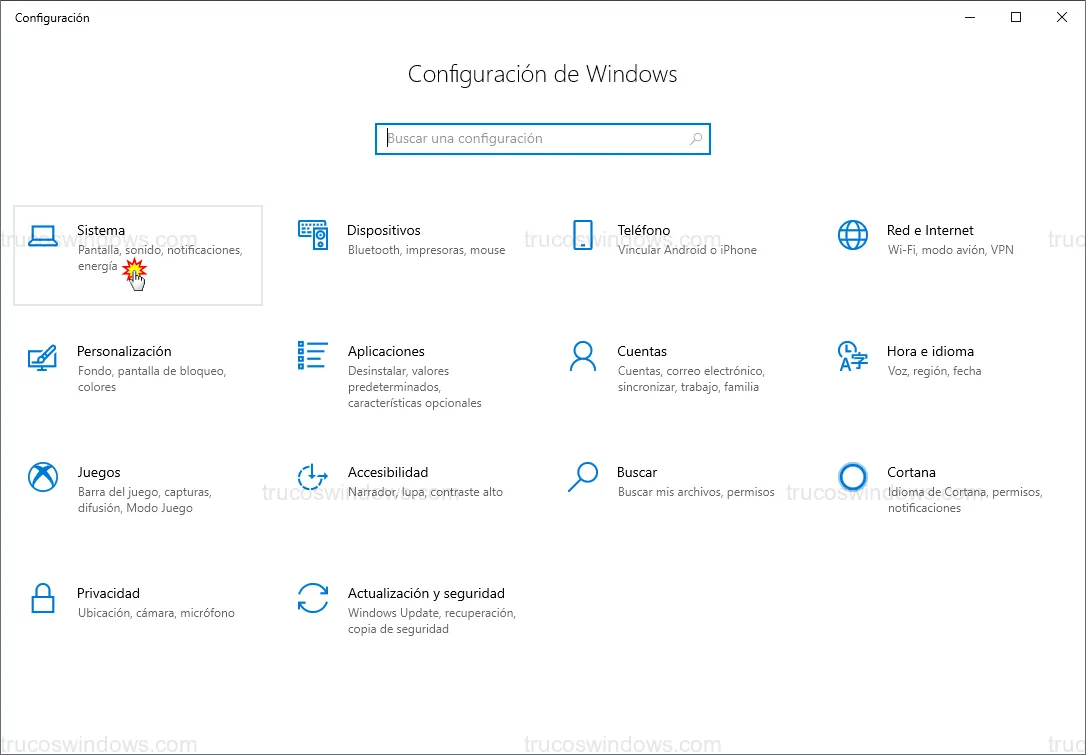Focus the 'Buscar una configuración' search box
The width and height of the screenshot is (1086, 755).
[x=535, y=139]
